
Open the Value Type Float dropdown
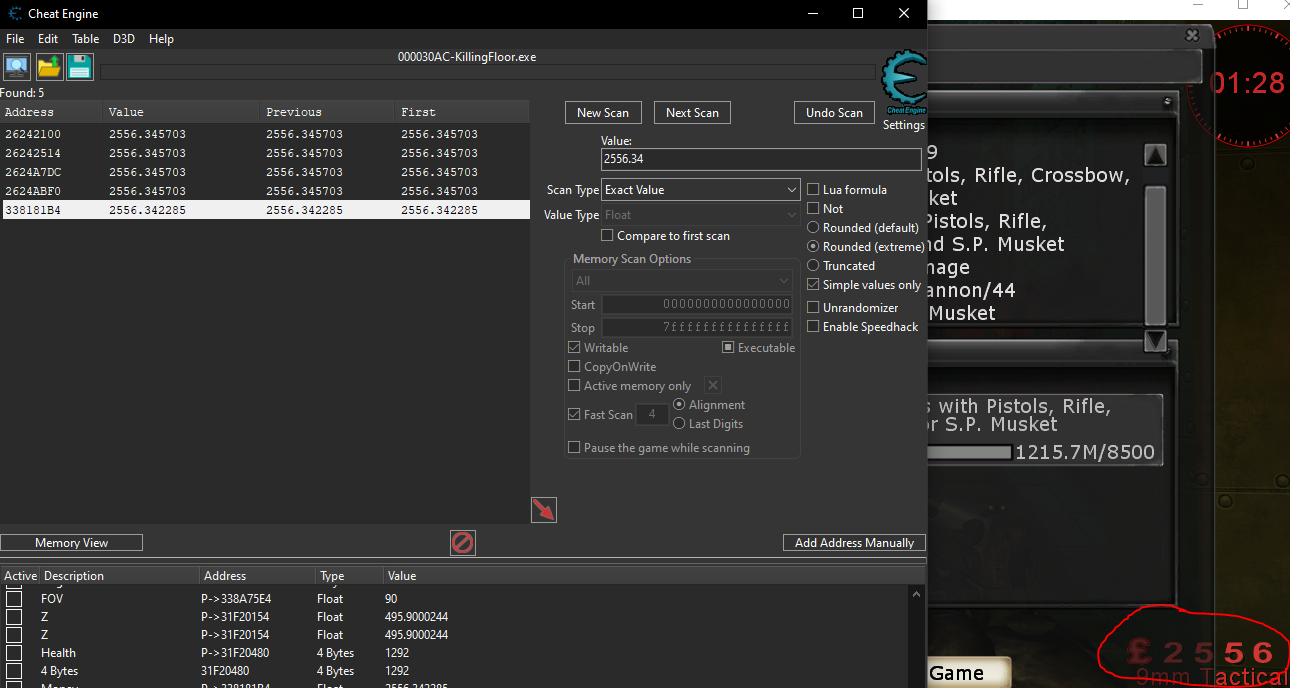[700, 215]
